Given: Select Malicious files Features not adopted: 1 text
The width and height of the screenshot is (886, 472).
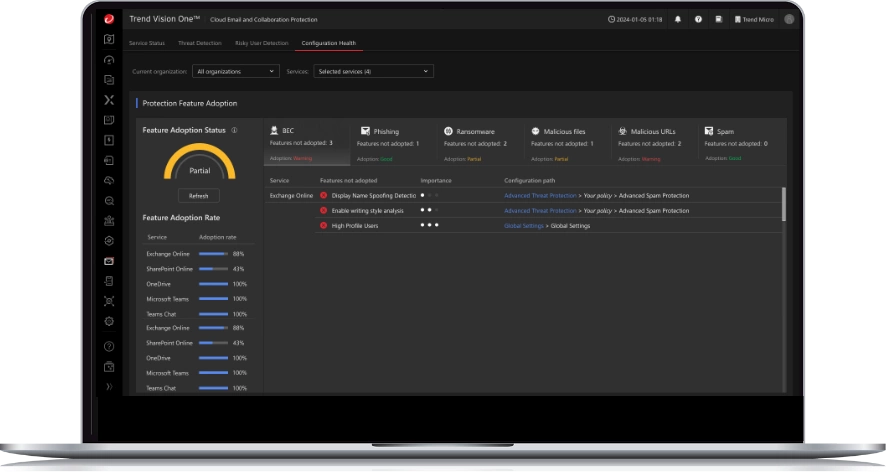Looking at the screenshot, I should pyautogui.click(x=562, y=144).
